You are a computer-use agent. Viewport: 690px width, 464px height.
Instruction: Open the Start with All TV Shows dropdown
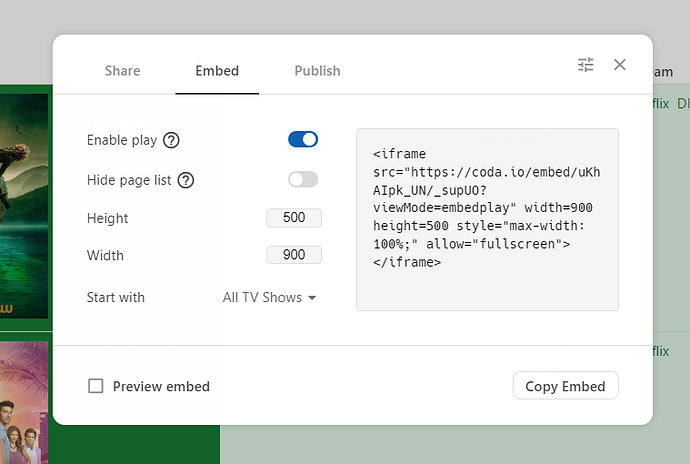(x=269, y=297)
